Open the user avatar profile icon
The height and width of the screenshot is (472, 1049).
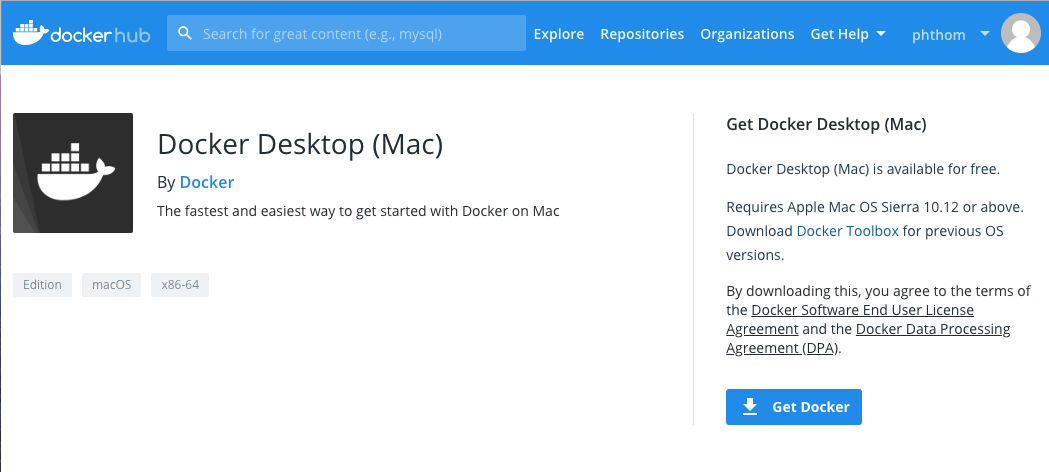1020,34
